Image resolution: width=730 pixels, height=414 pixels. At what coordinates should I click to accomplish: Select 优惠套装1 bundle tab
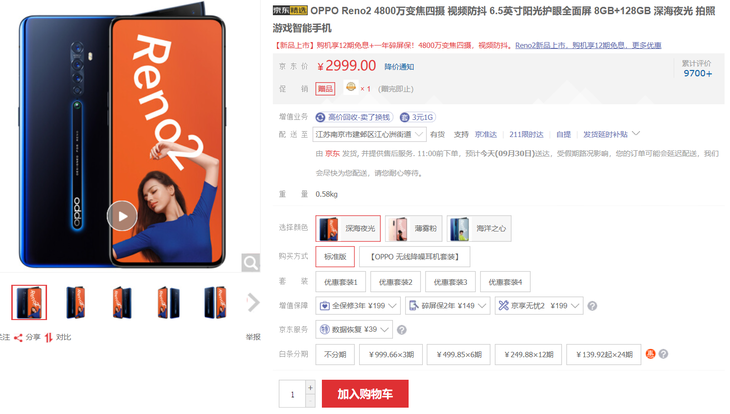(x=340, y=282)
